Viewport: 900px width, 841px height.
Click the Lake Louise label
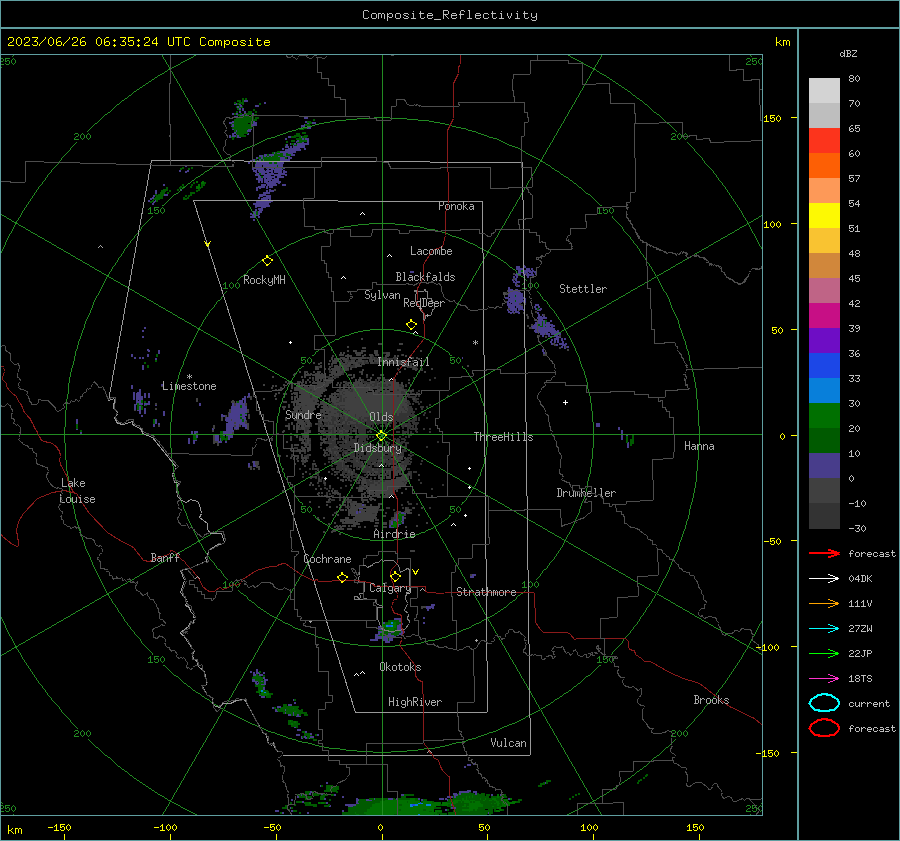click(x=78, y=491)
